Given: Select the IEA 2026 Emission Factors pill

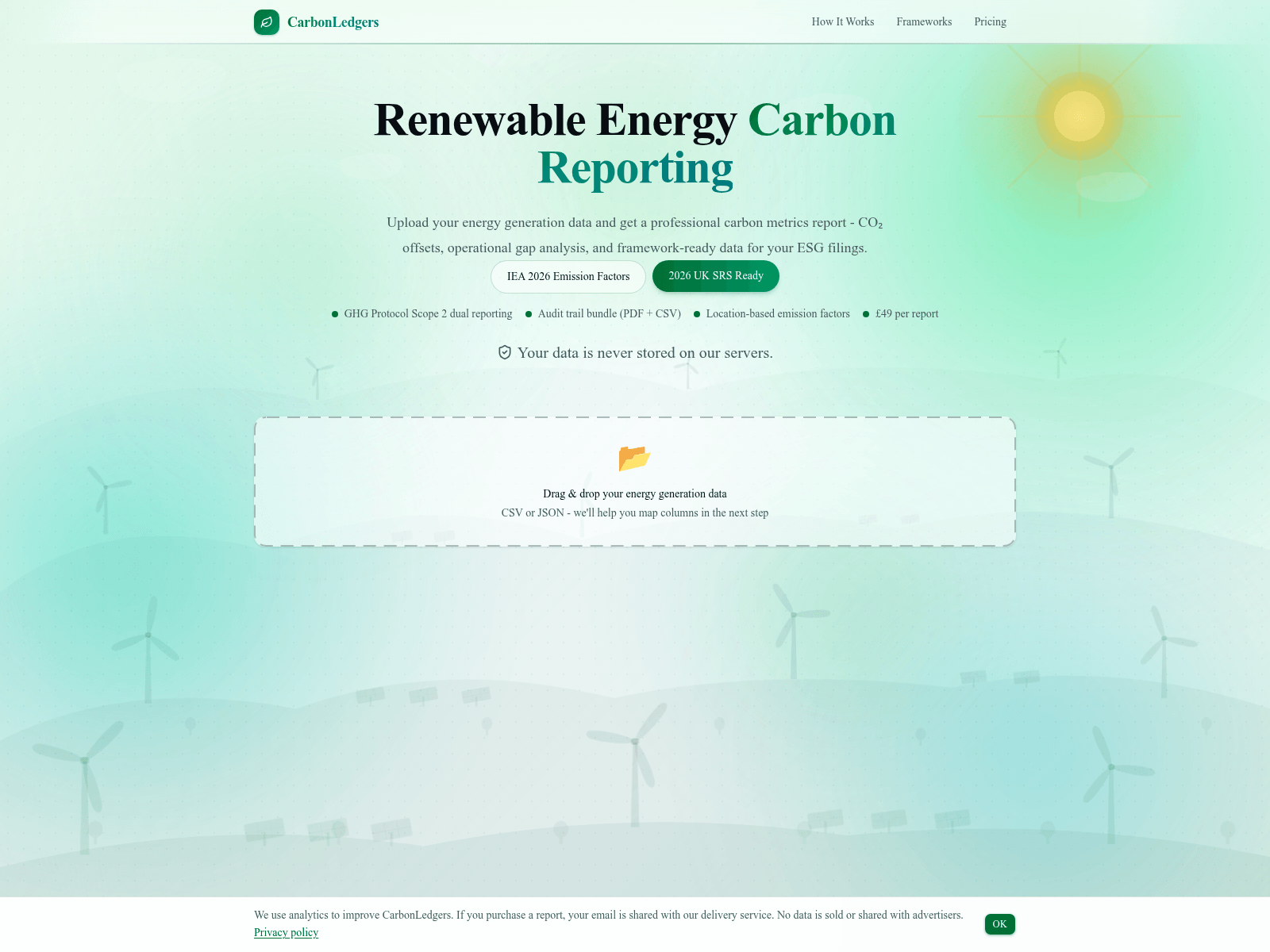Looking at the screenshot, I should click(x=568, y=277).
